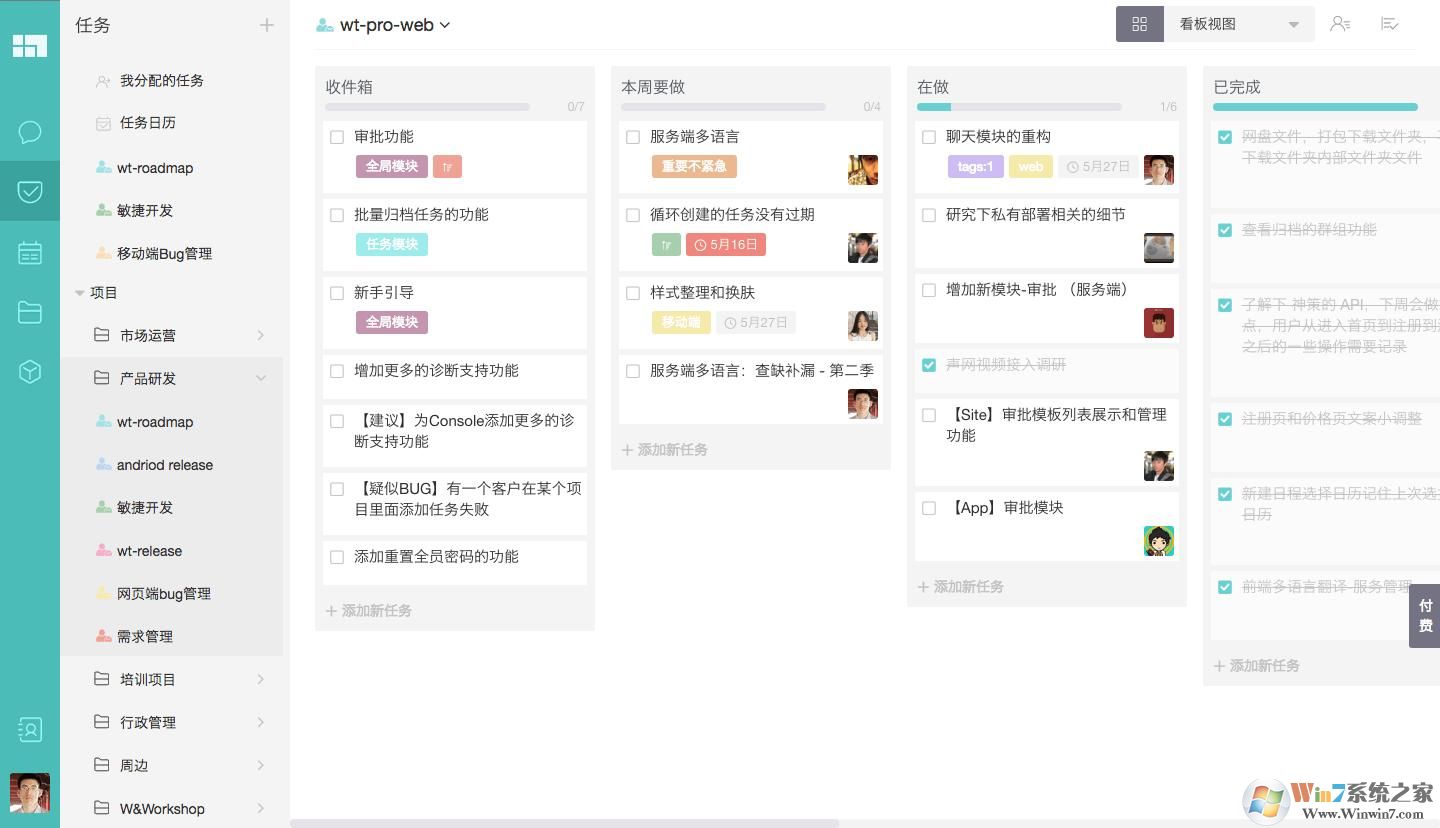Screen dimensions: 1440x828
Task: Click the task filter icon in top right corner
Action: click(1390, 23)
